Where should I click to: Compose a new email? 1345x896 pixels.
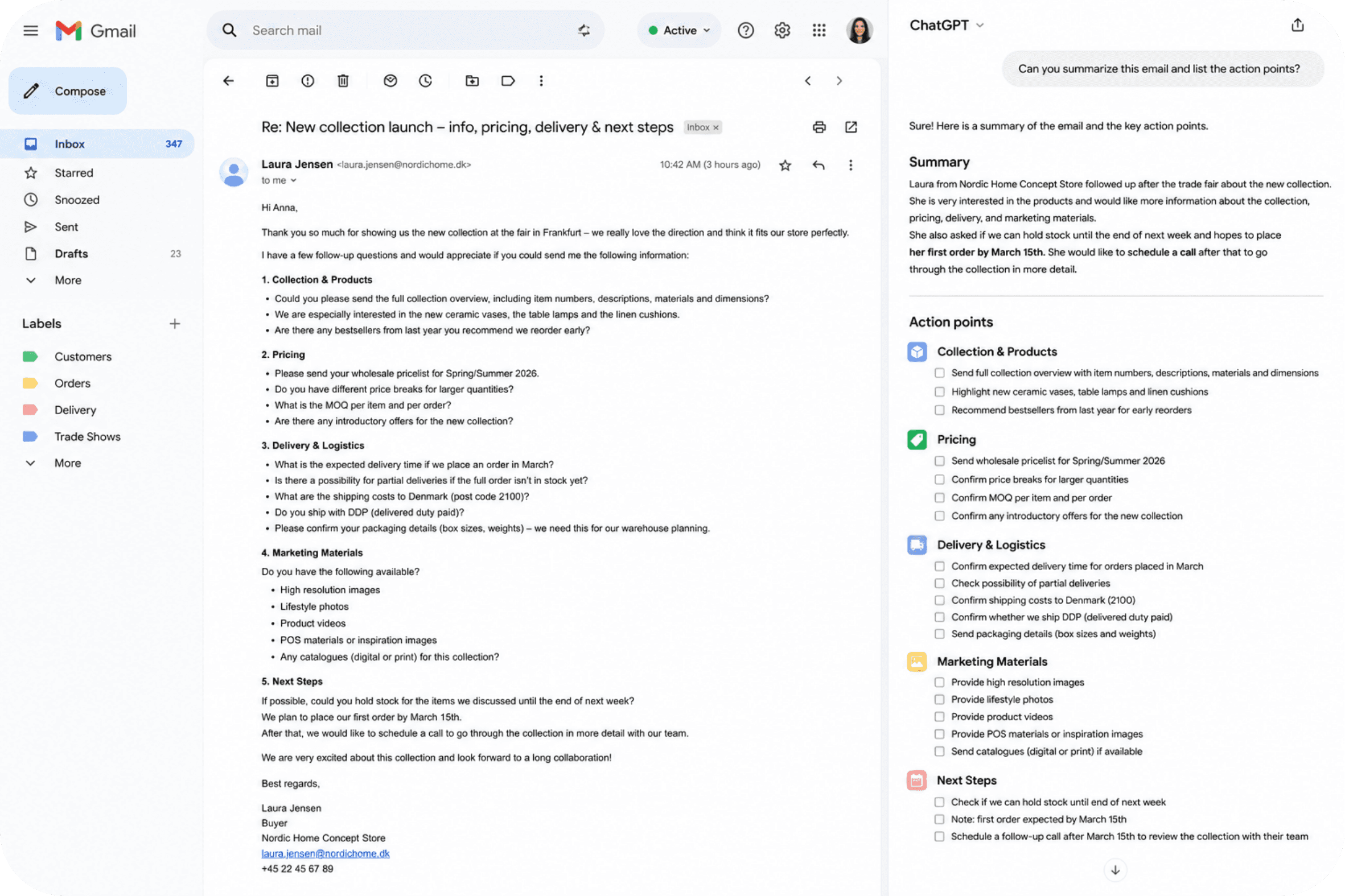click(x=68, y=91)
